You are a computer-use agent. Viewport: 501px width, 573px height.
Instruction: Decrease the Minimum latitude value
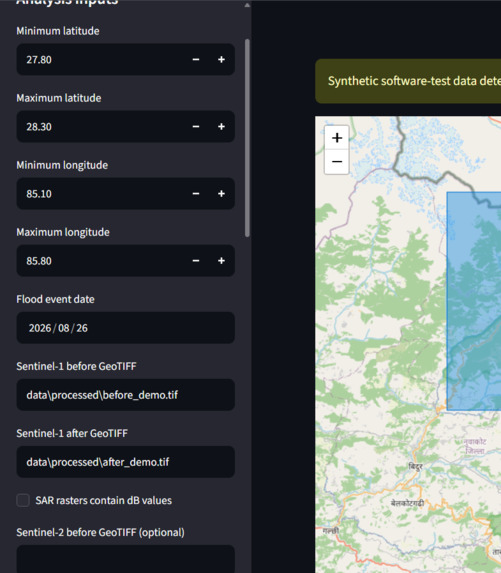[x=196, y=60]
